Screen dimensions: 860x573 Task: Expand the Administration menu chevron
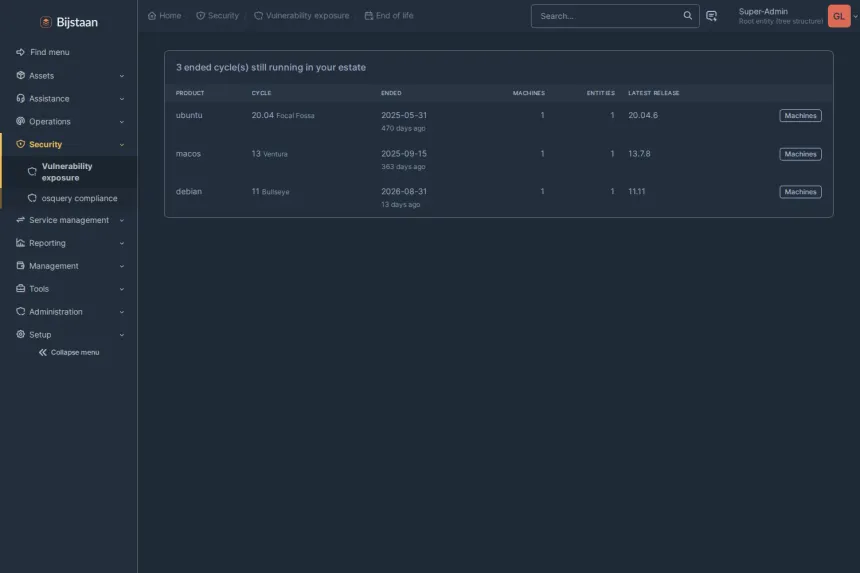(122, 312)
